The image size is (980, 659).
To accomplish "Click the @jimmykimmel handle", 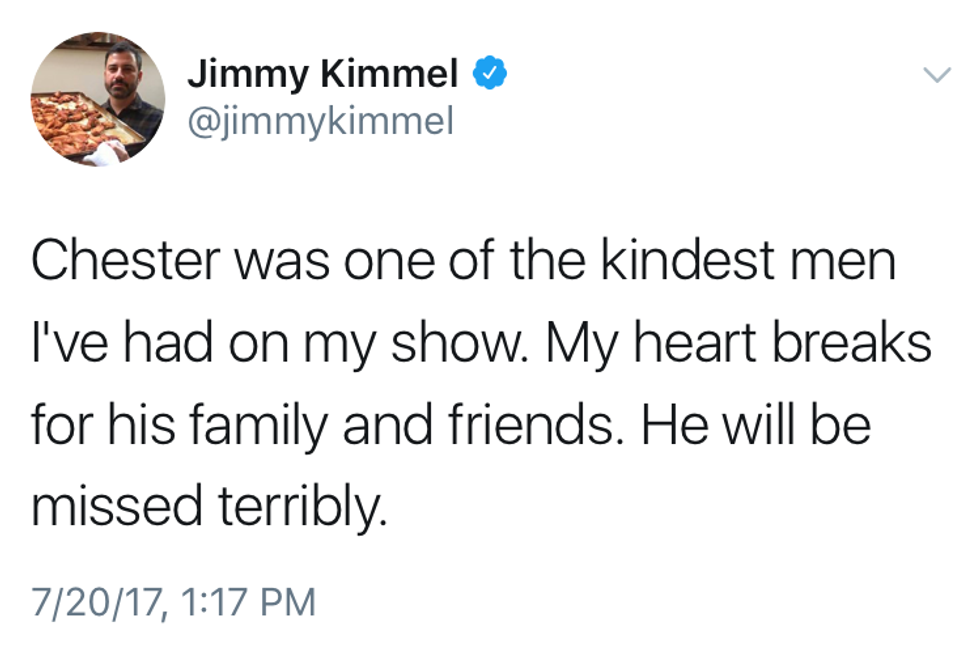I will pos(320,122).
